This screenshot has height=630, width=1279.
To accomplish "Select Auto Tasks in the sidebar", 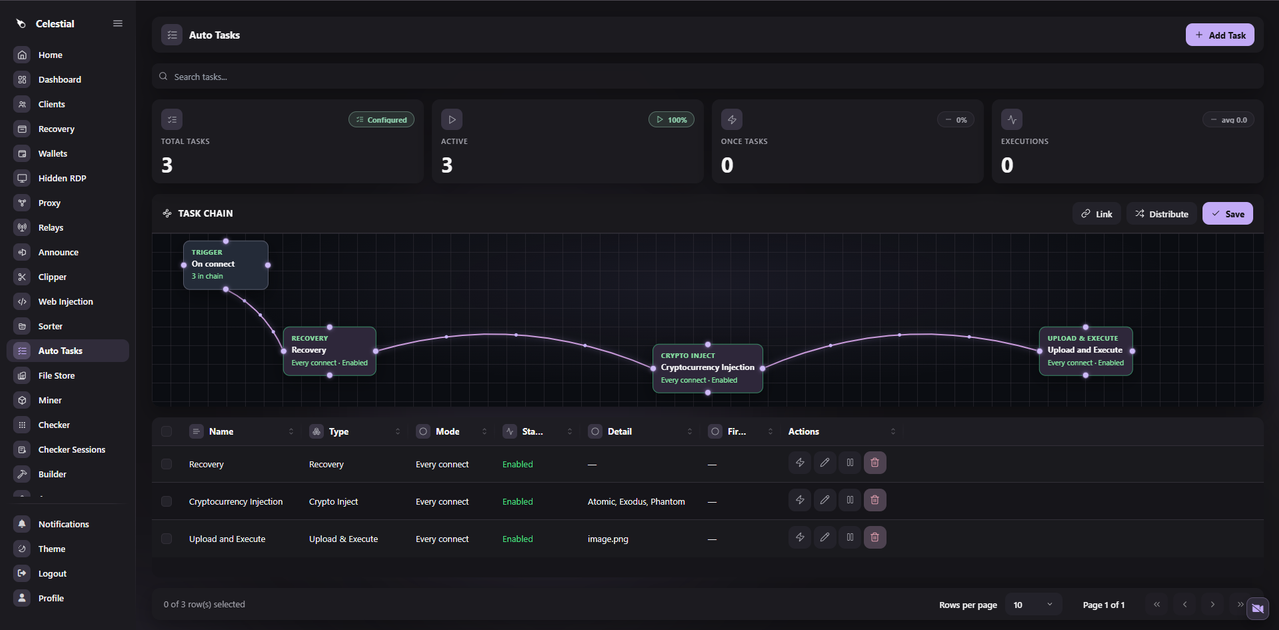I will pyautogui.click(x=68, y=351).
